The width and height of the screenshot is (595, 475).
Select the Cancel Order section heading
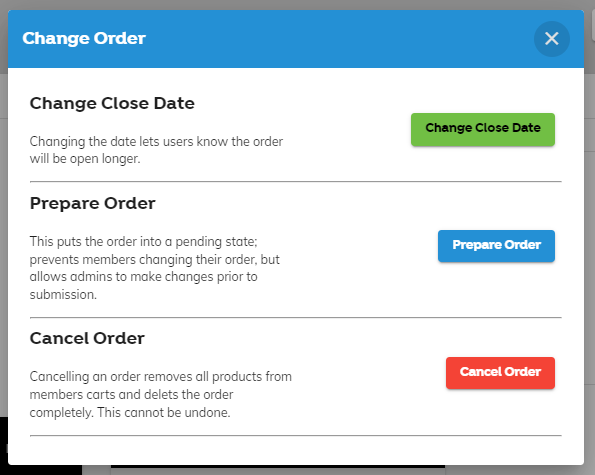(87, 338)
